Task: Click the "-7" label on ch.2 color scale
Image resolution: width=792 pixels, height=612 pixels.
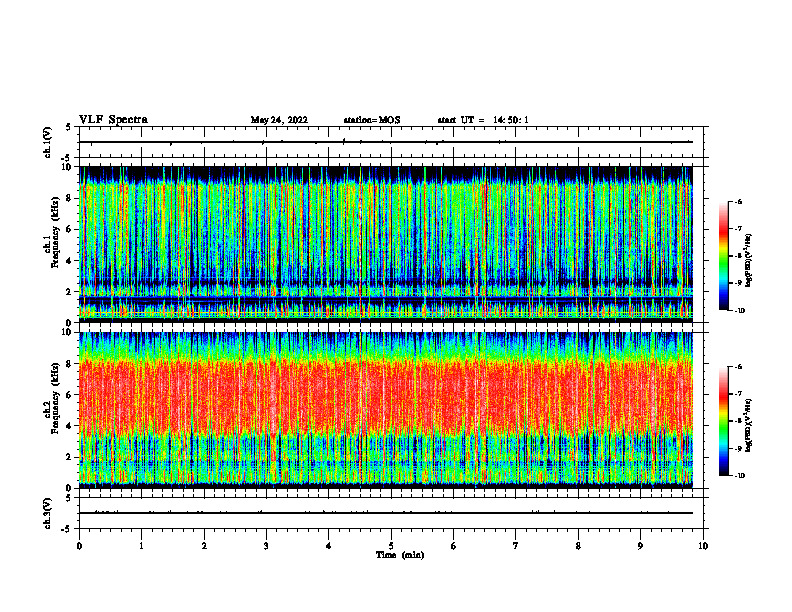Action: [x=738, y=394]
